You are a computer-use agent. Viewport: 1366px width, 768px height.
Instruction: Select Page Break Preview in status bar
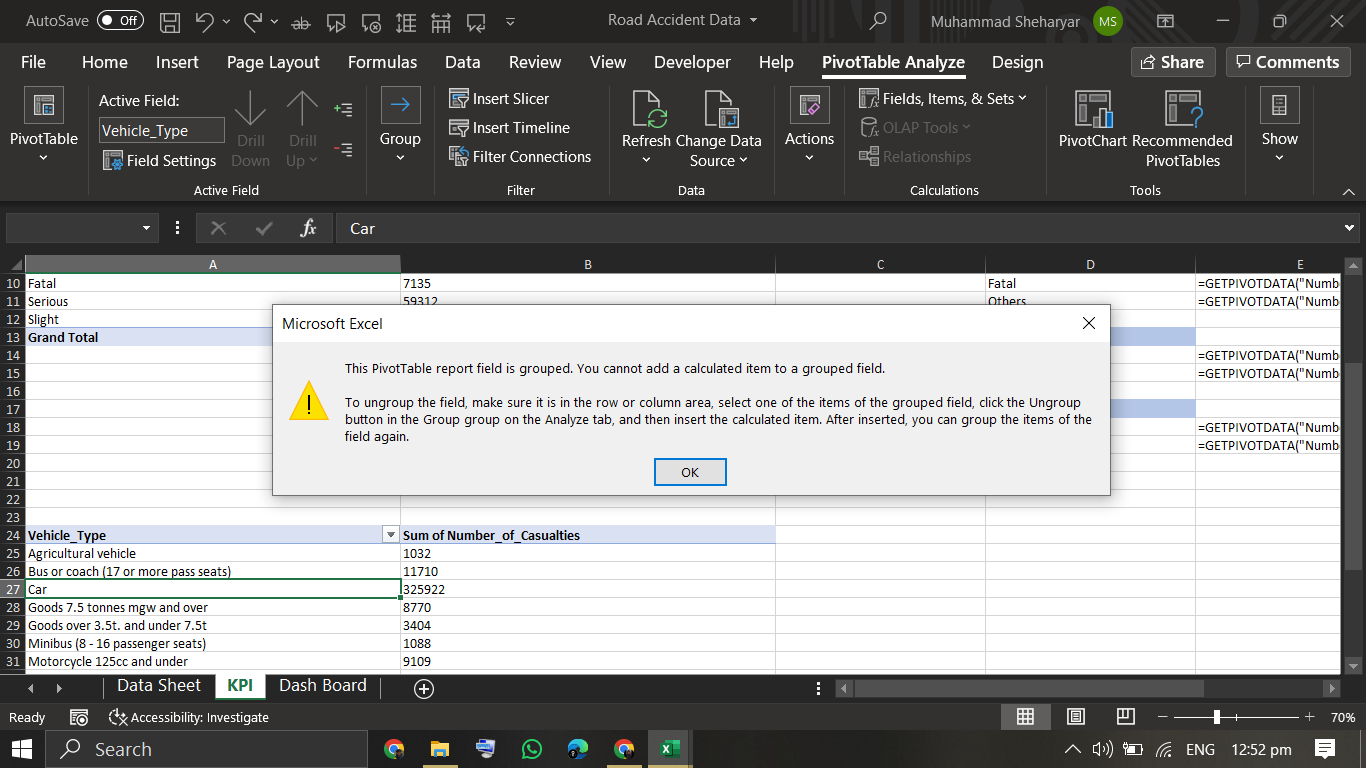click(1125, 717)
